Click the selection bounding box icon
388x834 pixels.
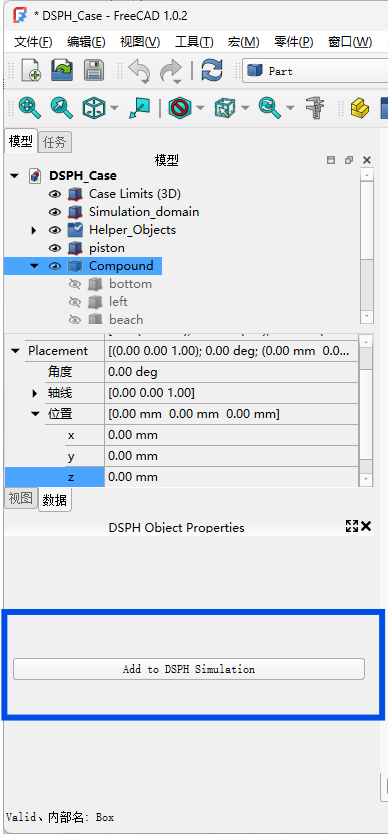[x=224, y=108]
